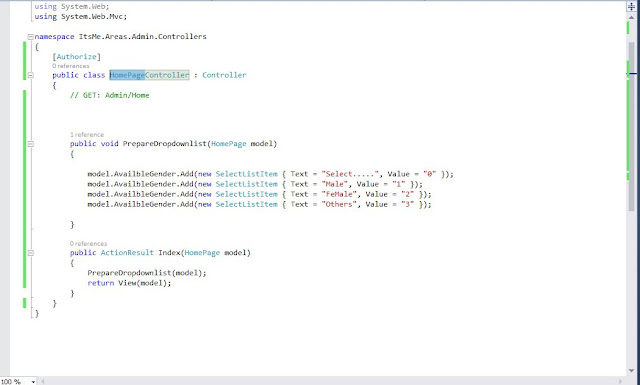The image size is (640, 385).
Task: Click HomePage type in Index parameter
Action: coord(202,253)
